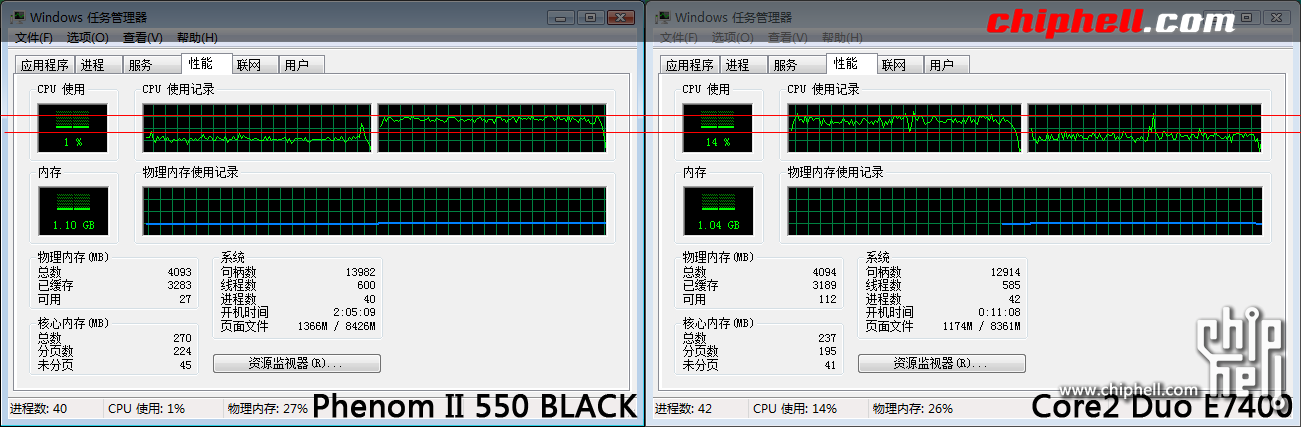1301x427 pixels.
Task: Click CPU usage gauge showing 14 %
Action: coord(718,127)
